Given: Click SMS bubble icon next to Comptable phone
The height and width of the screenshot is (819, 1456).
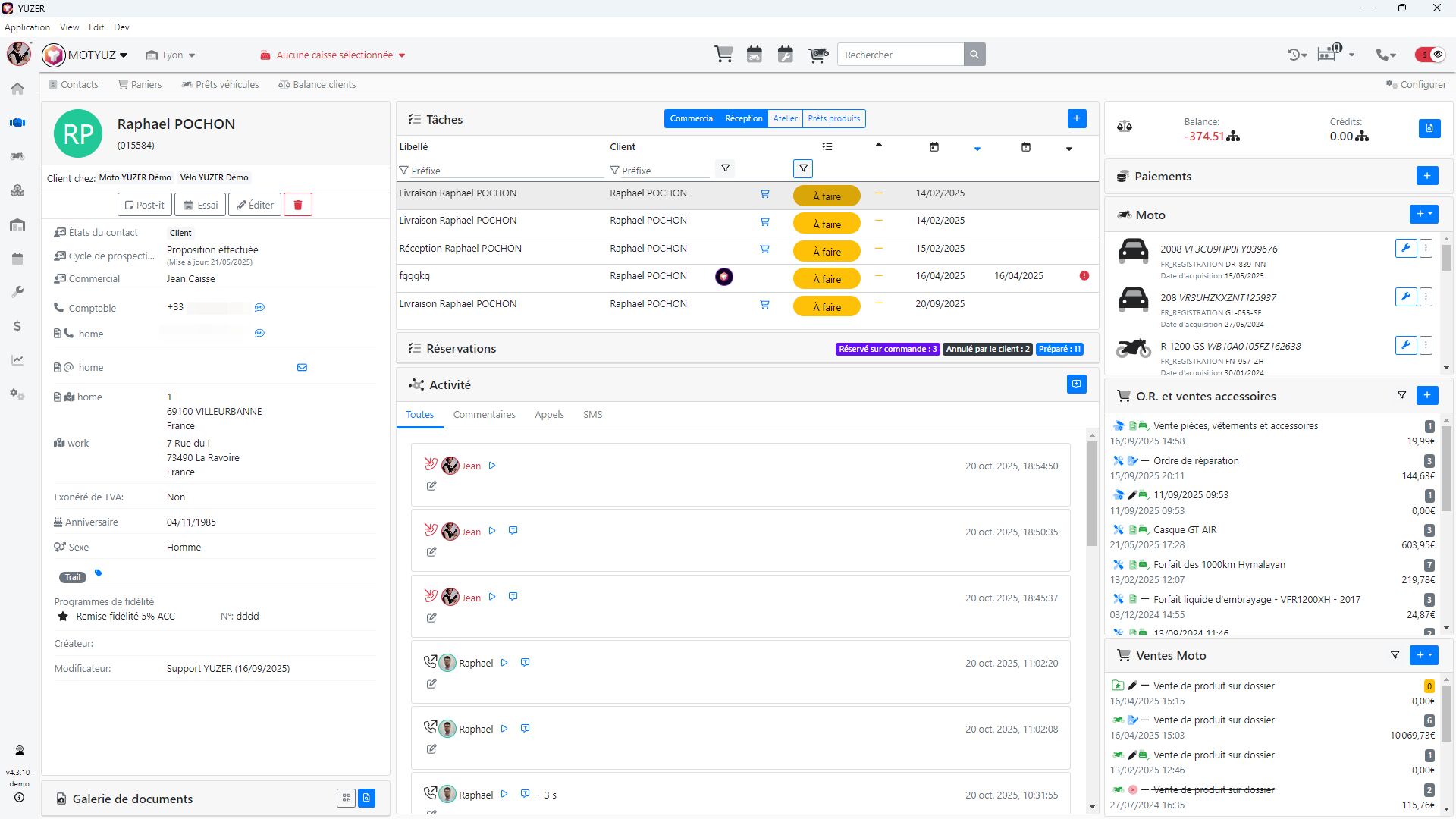Looking at the screenshot, I should pos(259,308).
